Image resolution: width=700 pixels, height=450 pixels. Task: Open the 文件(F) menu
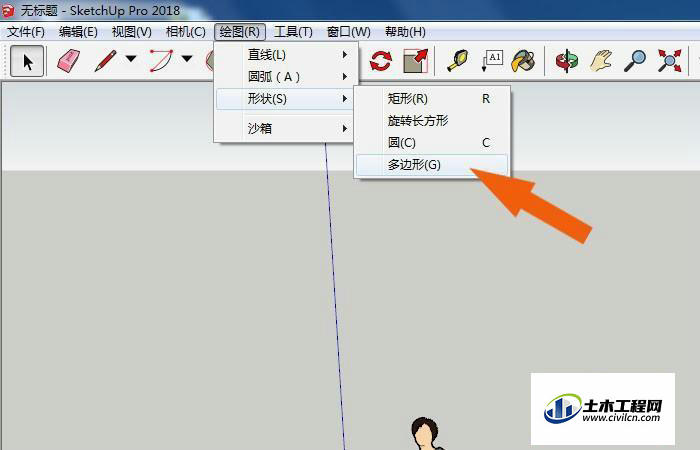click(x=26, y=32)
